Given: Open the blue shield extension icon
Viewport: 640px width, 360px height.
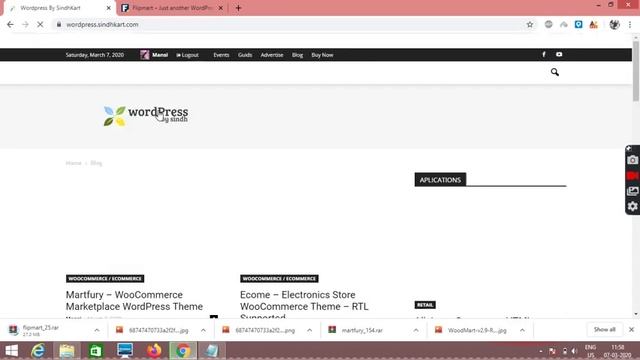Looking at the screenshot, I should click(578, 24).
